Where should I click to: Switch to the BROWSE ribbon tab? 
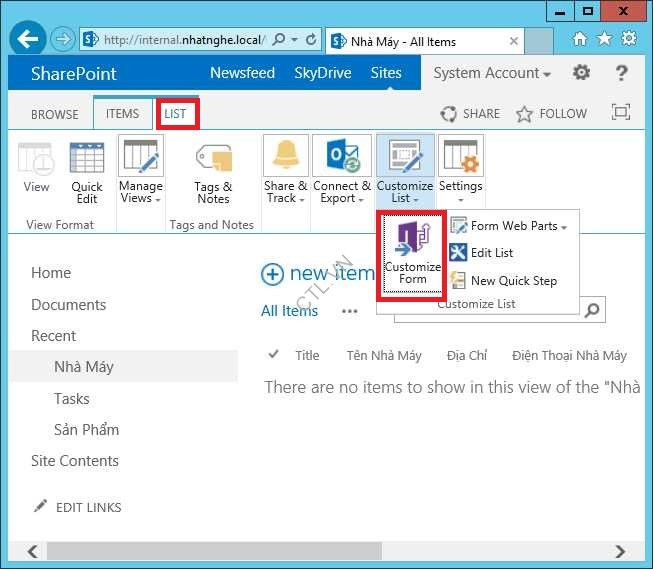pos(54,114)
